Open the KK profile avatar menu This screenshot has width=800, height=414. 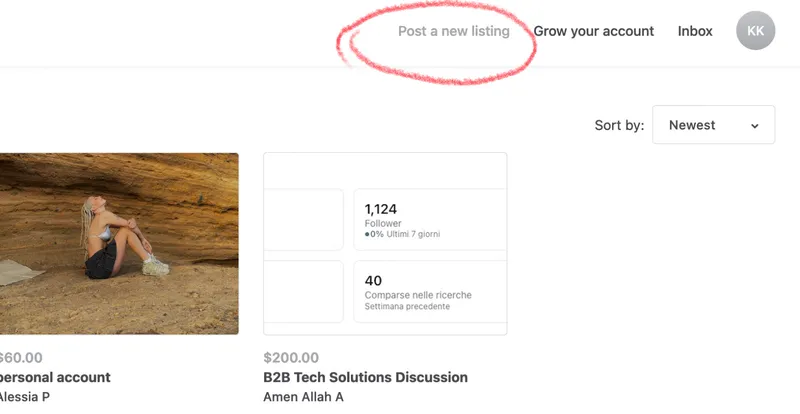(755, 31)
